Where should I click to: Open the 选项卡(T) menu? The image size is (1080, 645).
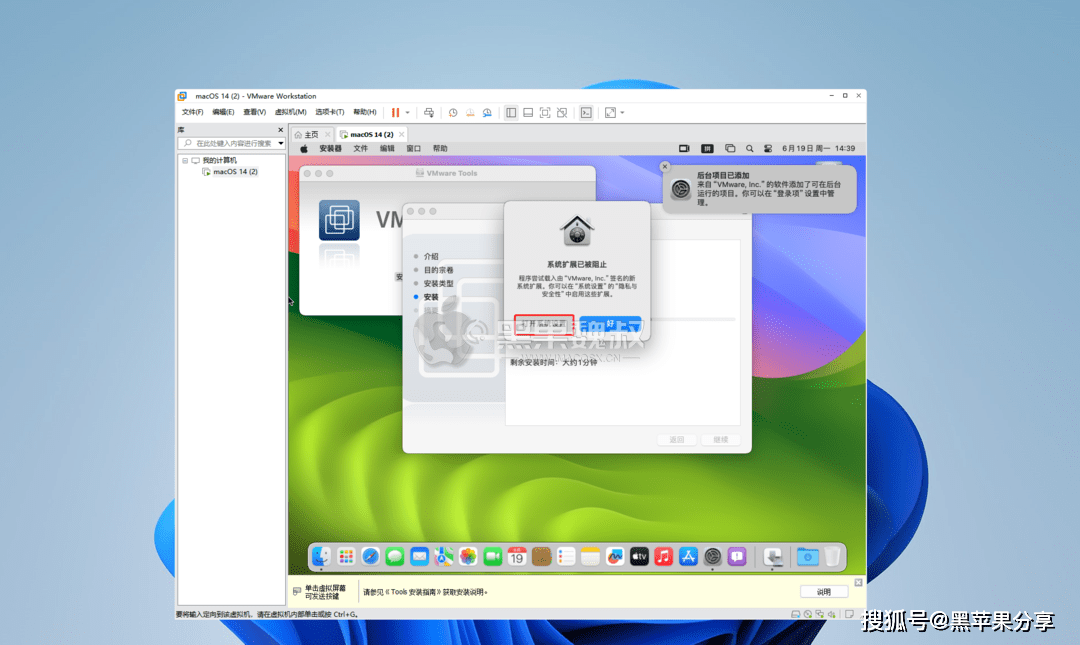329,112
